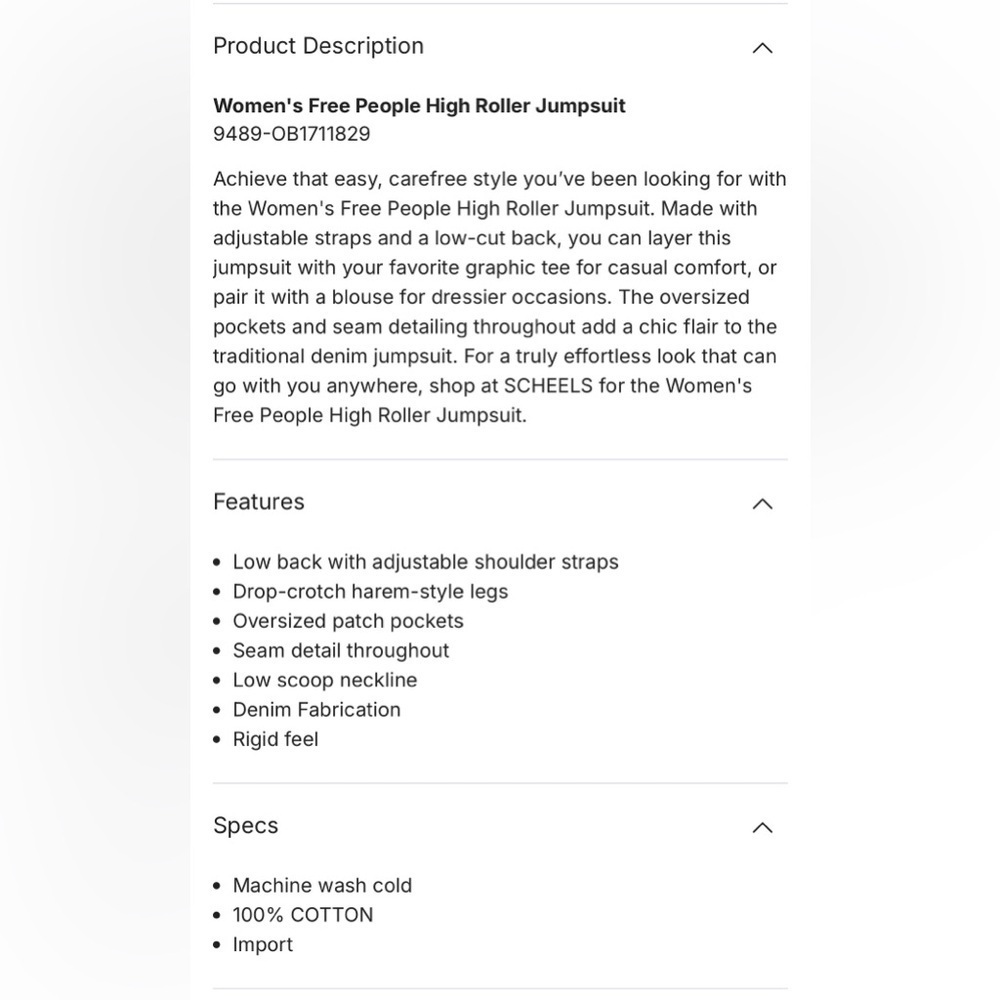Image resolution: width=1000 pixels, height=1000 pixels.
Task: Select 'Low scoop neckline' bullet
Action: coord(325,680)
